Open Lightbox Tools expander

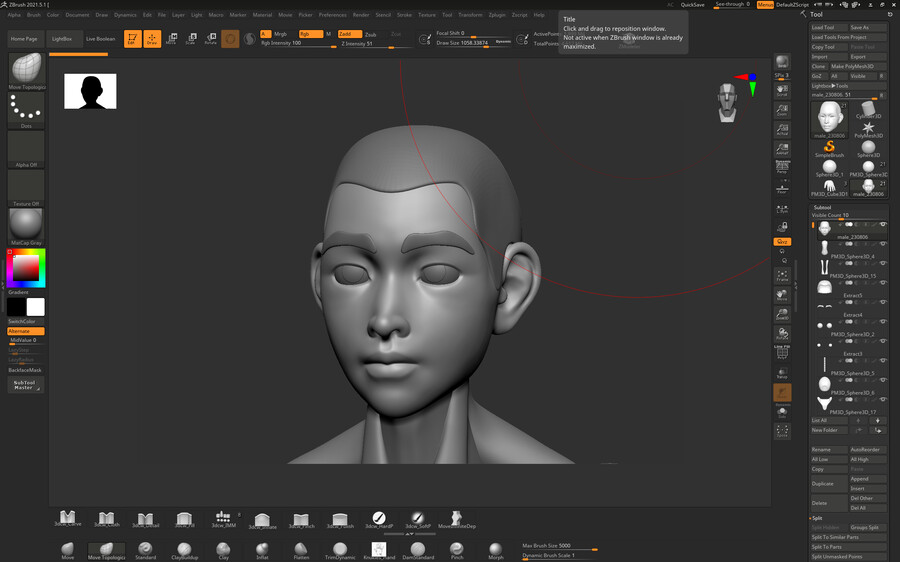[x=829, y=86]
